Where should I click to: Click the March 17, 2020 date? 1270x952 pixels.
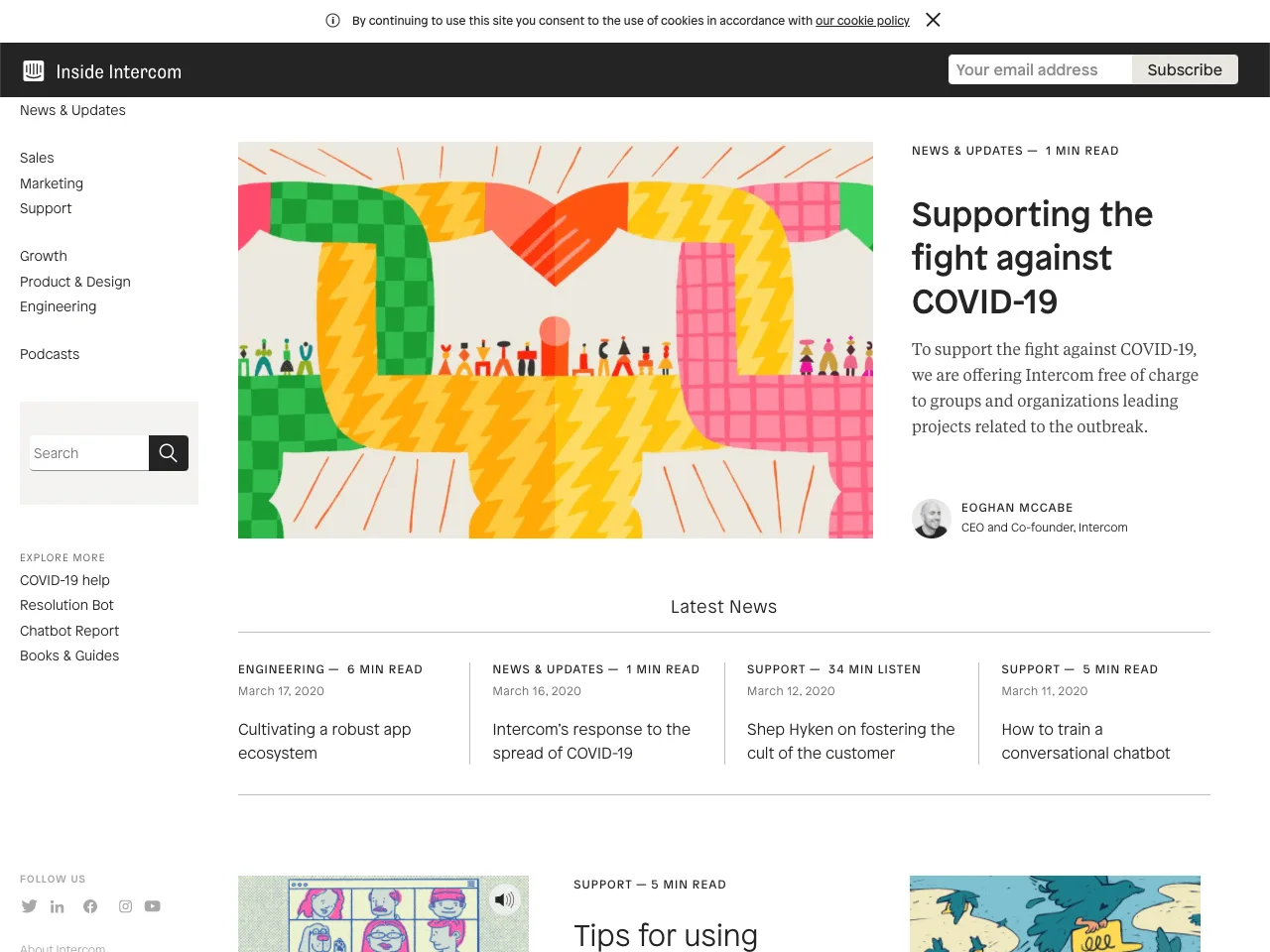281,691
